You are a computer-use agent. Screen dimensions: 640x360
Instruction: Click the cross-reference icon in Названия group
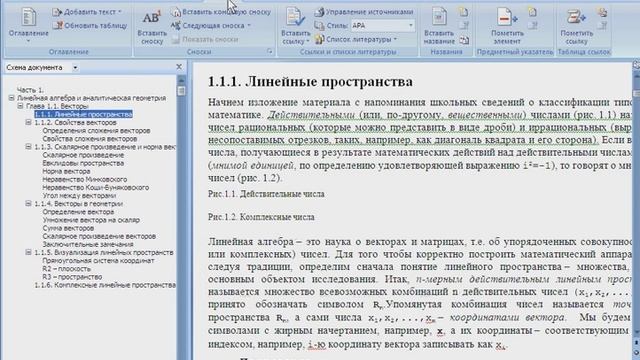pyautogui.click(x=464, y=40)
